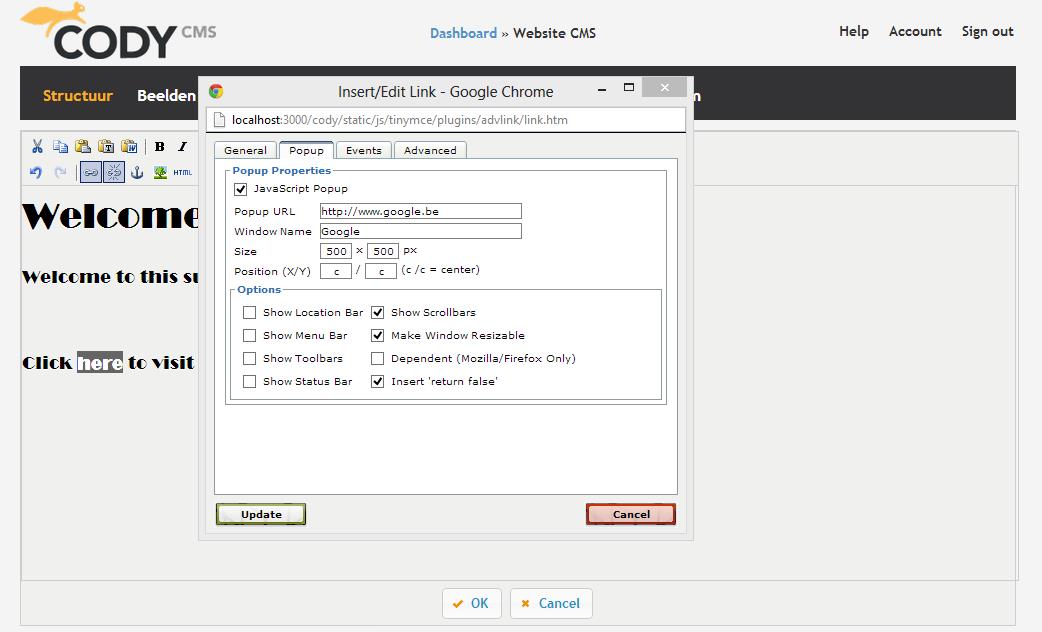This screenshot has width=1042, height=632.
Task: Open the Beelden menu item
Action: click(x=166, y=95)
